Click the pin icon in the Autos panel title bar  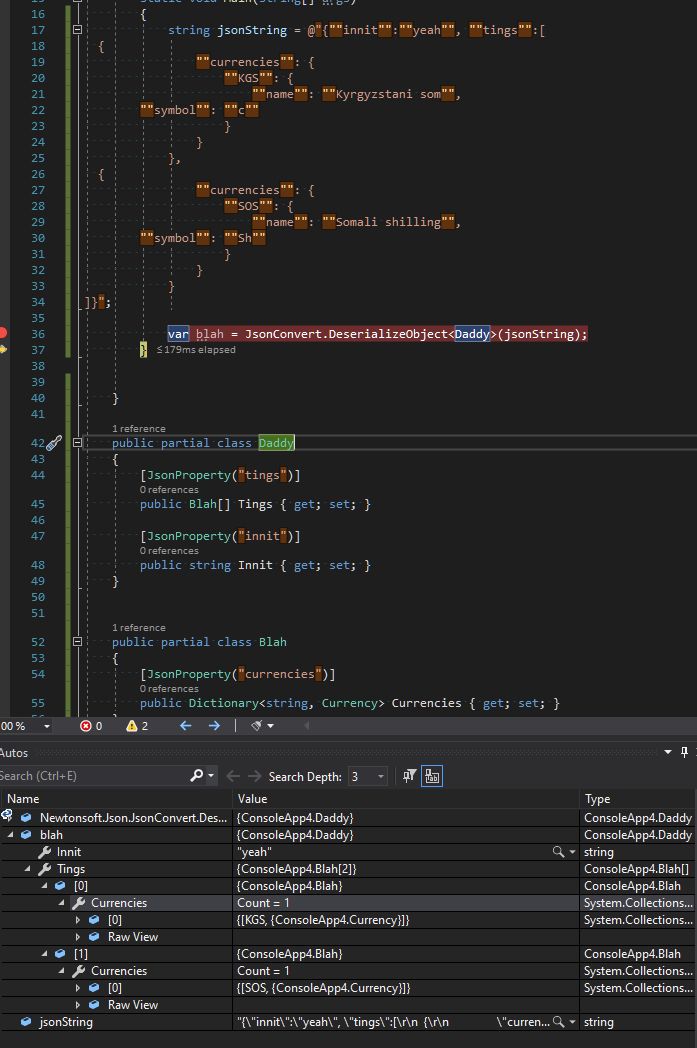[x=684, y=753]
